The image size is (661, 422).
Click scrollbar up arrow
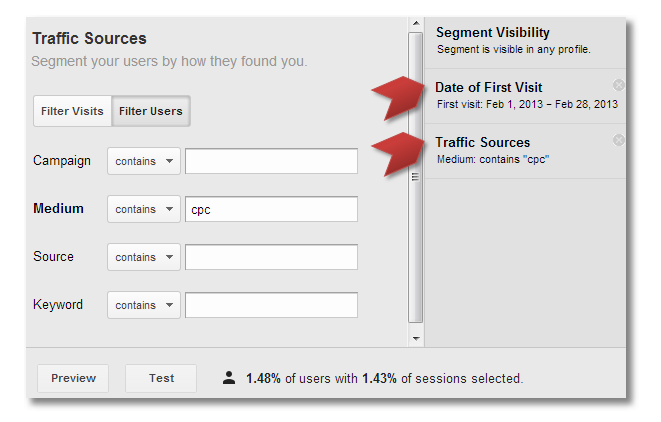(416, 23)
